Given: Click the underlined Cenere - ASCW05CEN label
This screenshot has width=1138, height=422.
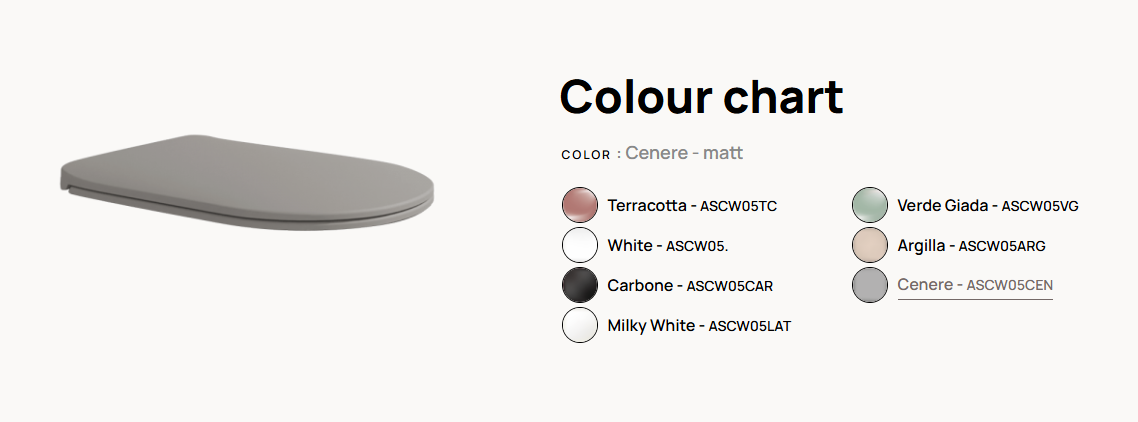Looking at the screenshot, I should tap(975, 285).
